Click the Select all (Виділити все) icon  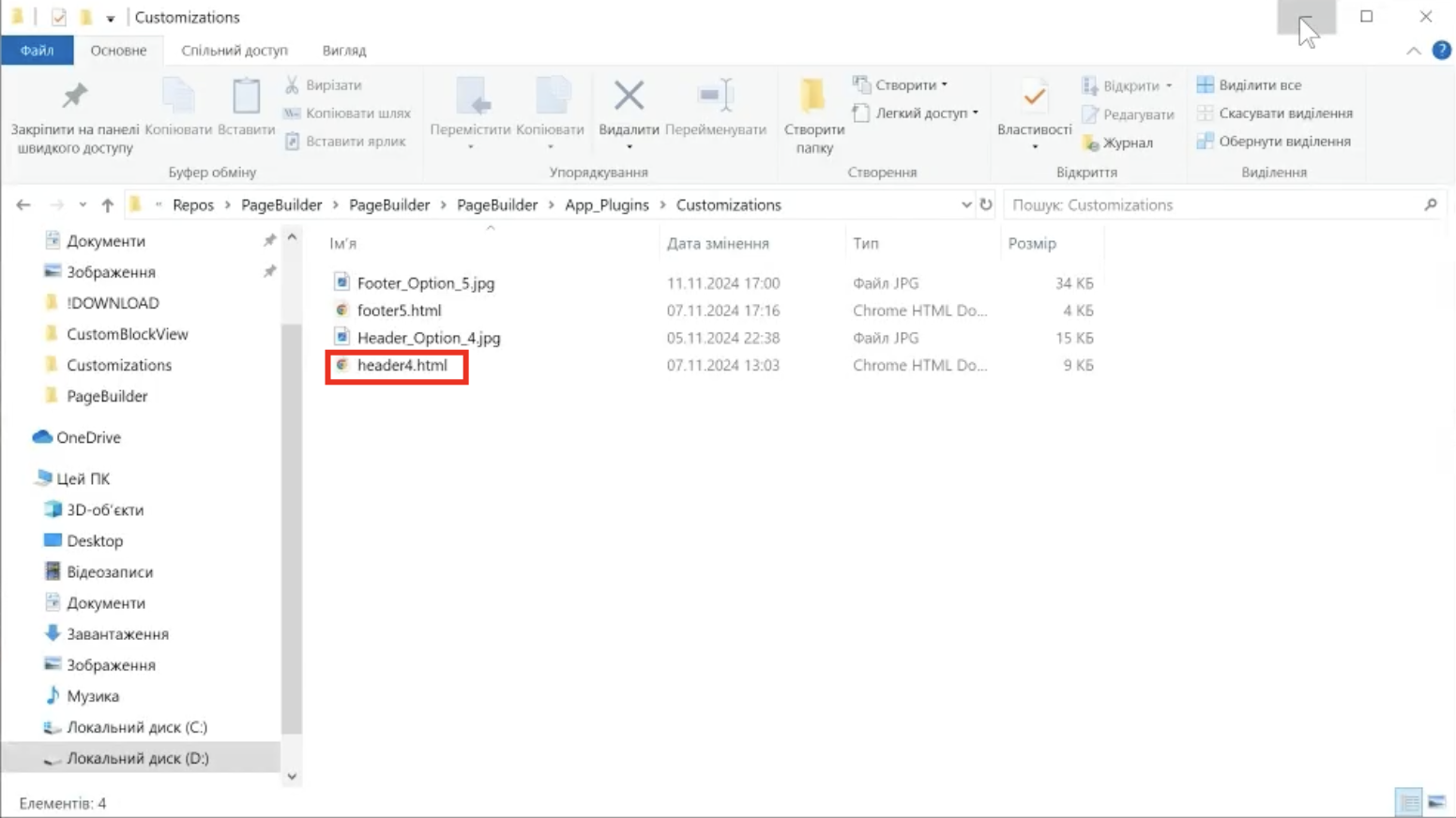(1205, 85)
